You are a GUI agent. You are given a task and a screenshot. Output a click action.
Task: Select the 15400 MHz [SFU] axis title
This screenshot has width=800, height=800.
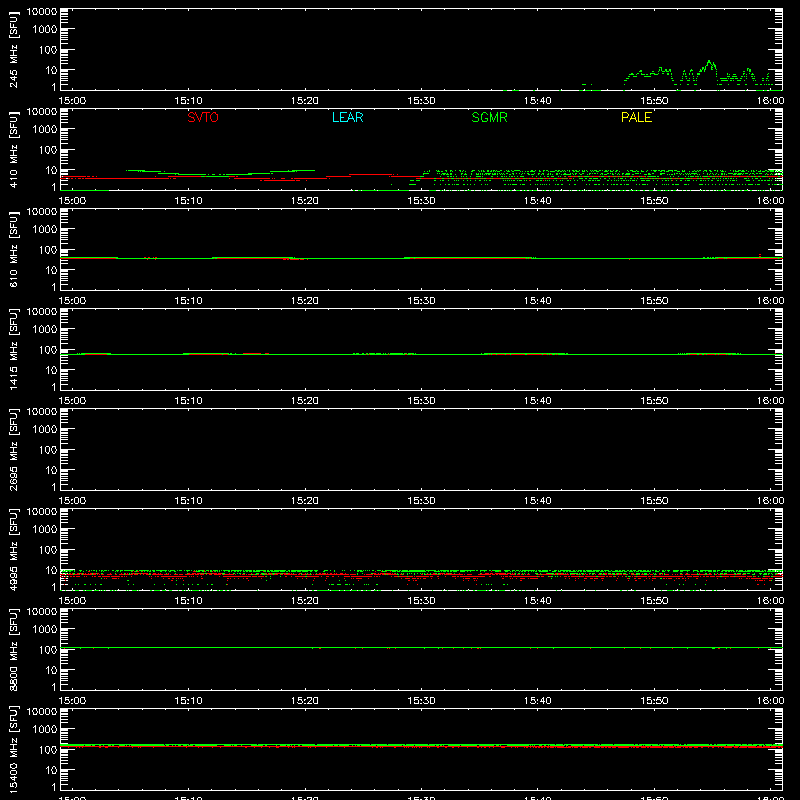tap(13, 749)
